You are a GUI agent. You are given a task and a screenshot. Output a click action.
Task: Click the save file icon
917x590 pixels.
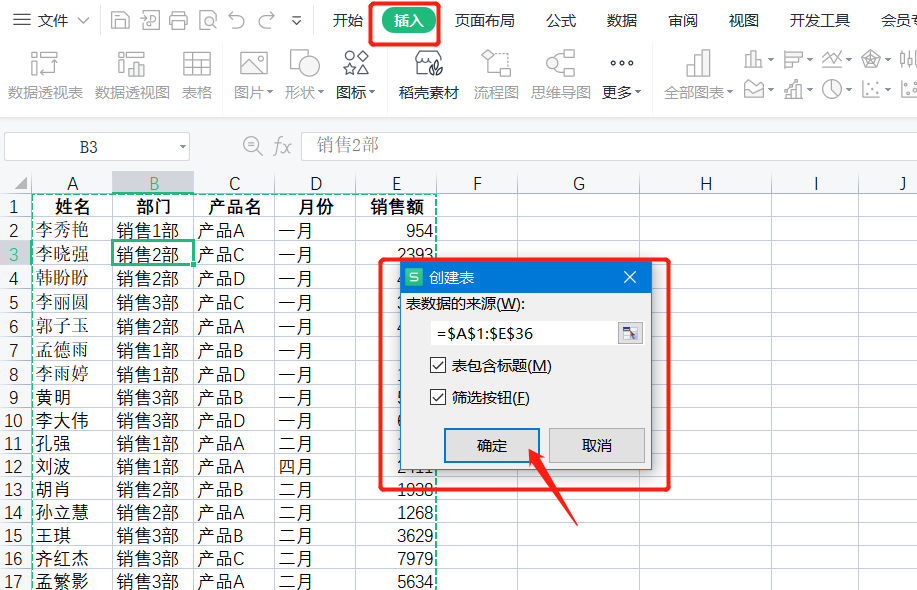tap(120, 20)
